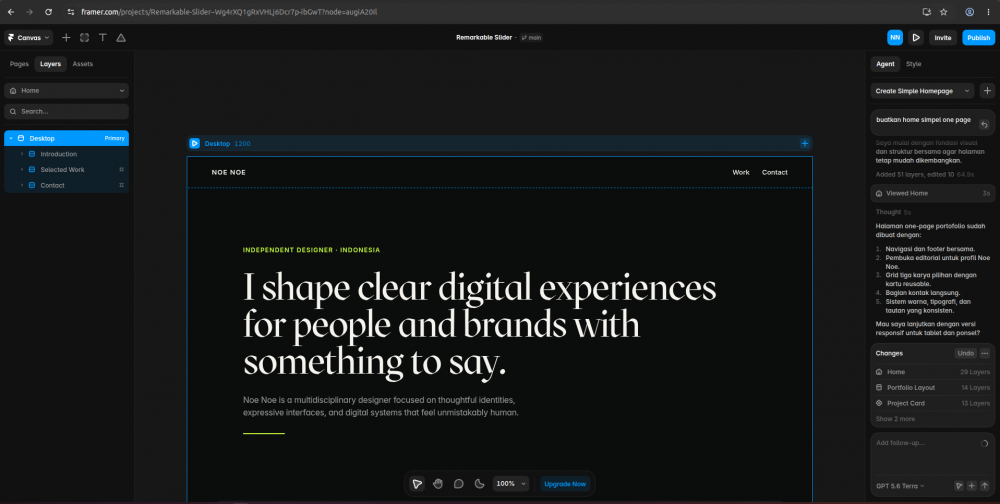Switch to the Pages tab
This screenshot has width=1000, height=504.
[x=19, y=64]
